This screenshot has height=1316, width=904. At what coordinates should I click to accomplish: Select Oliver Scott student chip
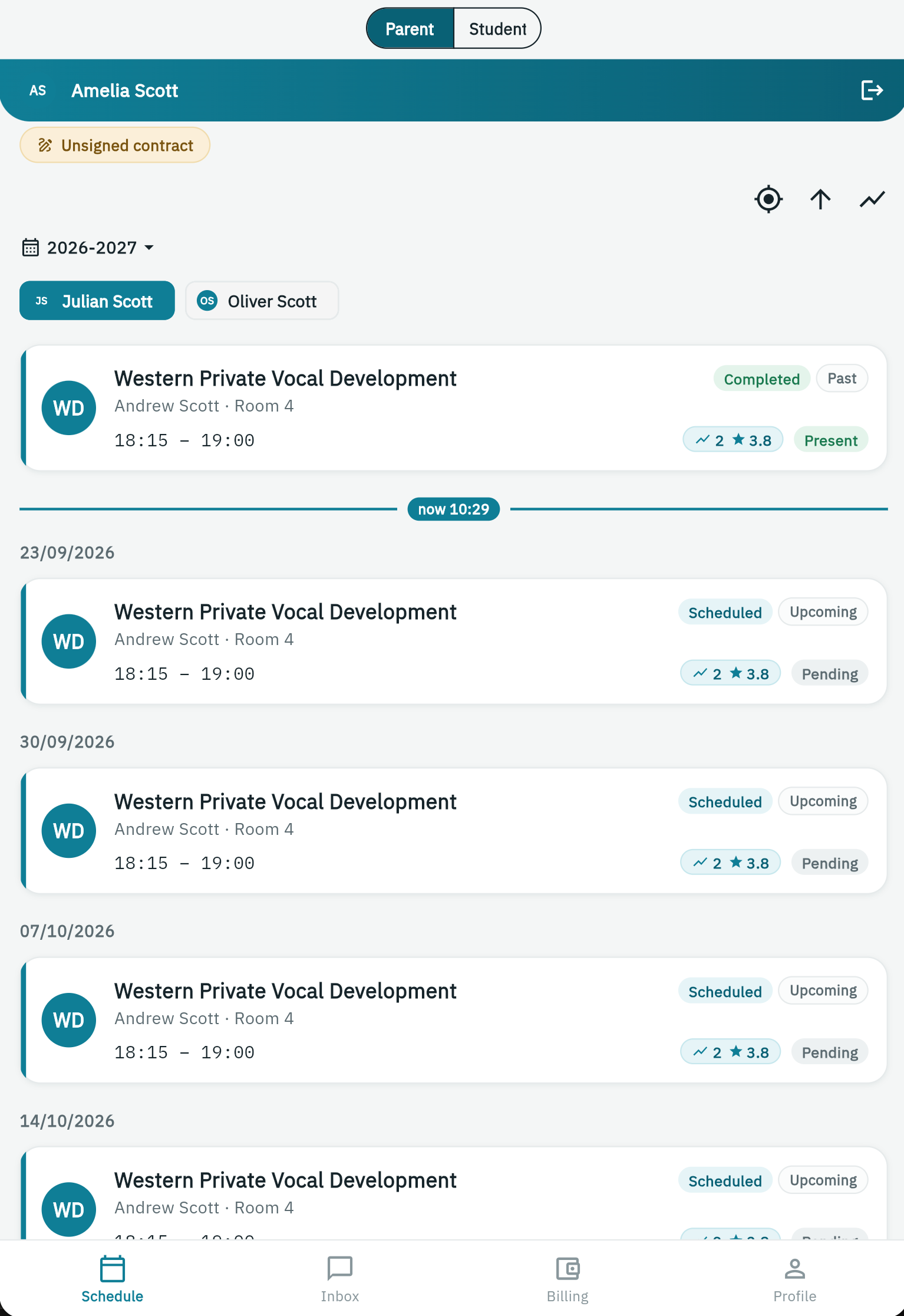[262, 301]
